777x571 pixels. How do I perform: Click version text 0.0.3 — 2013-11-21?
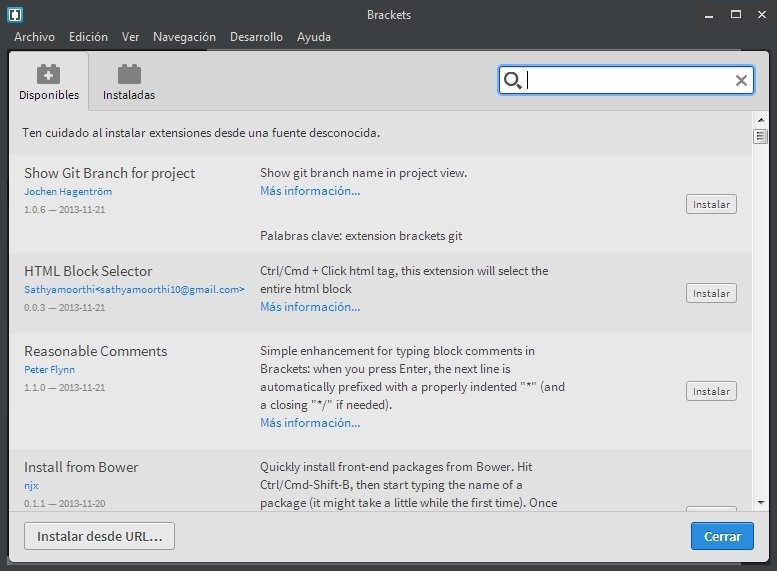coord(65,308)
